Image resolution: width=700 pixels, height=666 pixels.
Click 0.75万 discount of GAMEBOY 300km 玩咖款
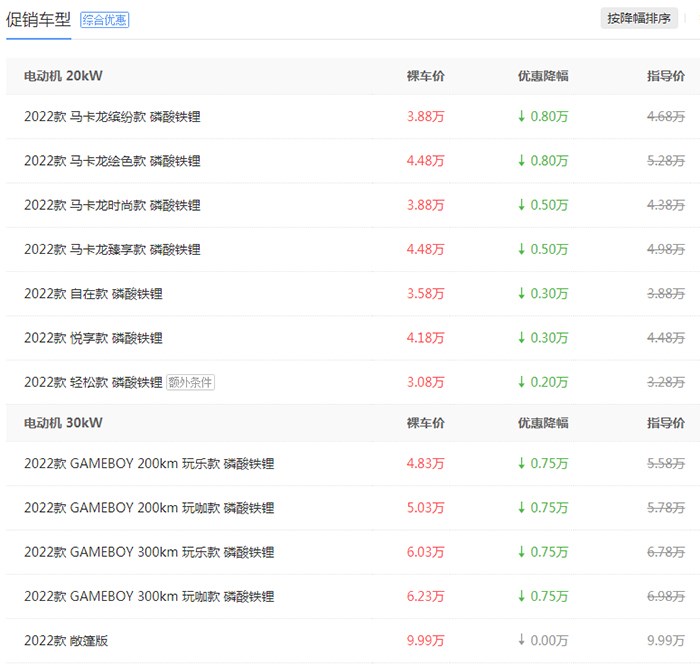(x=543, y=596)
